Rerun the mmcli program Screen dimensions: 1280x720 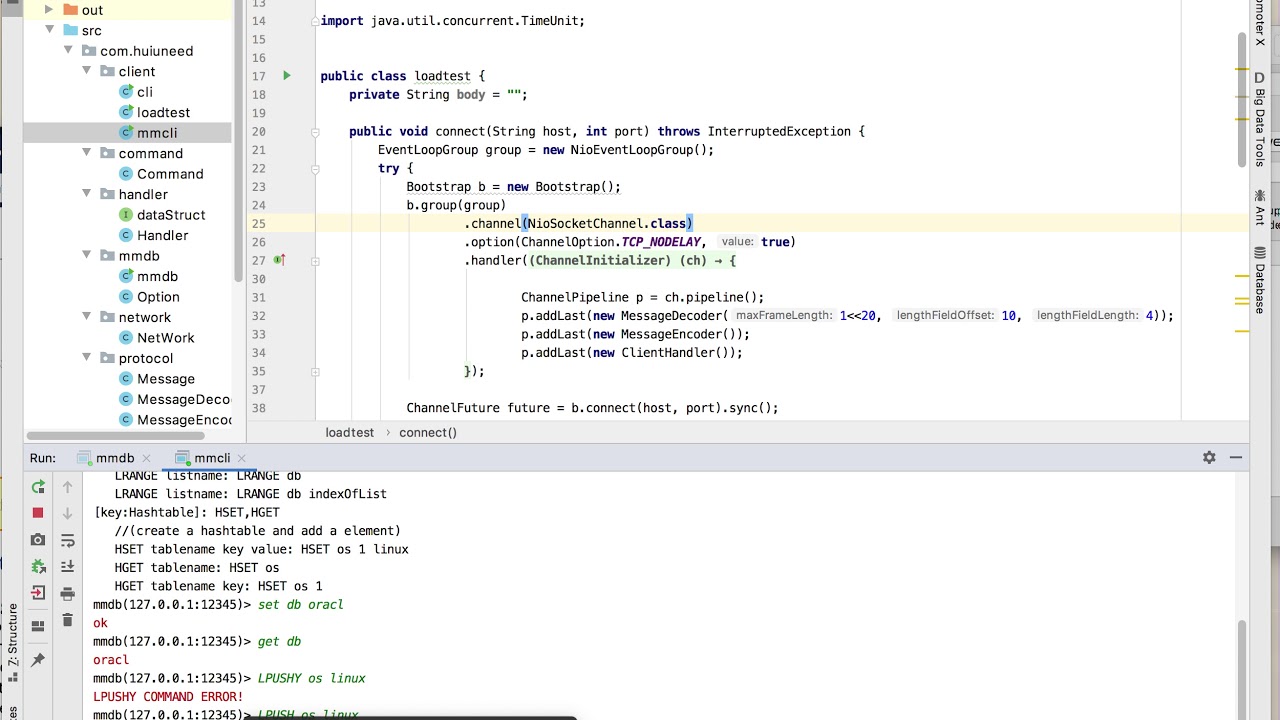click(x=38, y=487)
